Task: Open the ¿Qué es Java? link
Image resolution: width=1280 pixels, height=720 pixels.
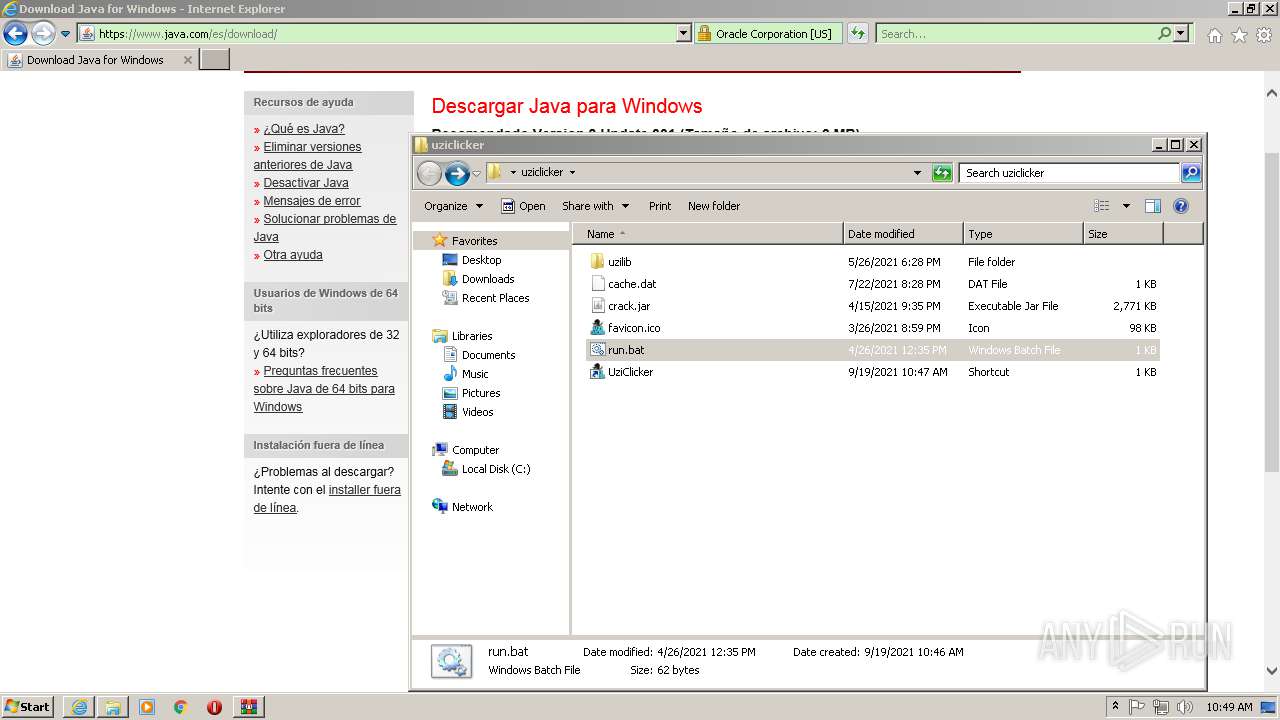Action: (304, 129)
